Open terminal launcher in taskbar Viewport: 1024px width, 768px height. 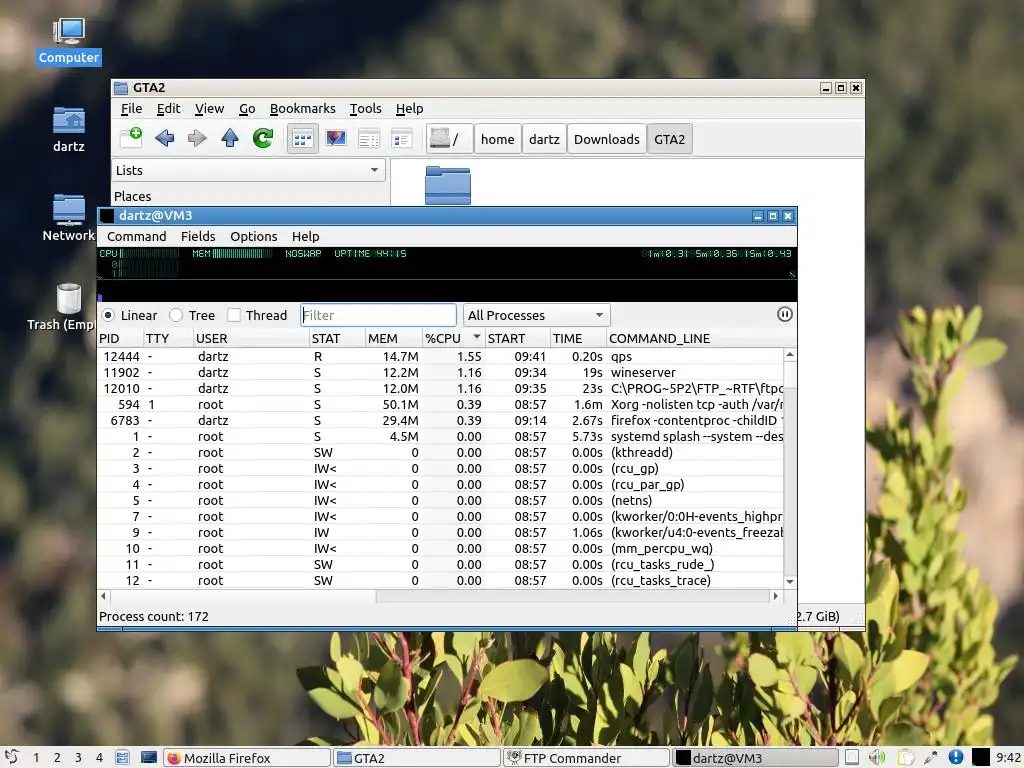click(x=149, y=758)
